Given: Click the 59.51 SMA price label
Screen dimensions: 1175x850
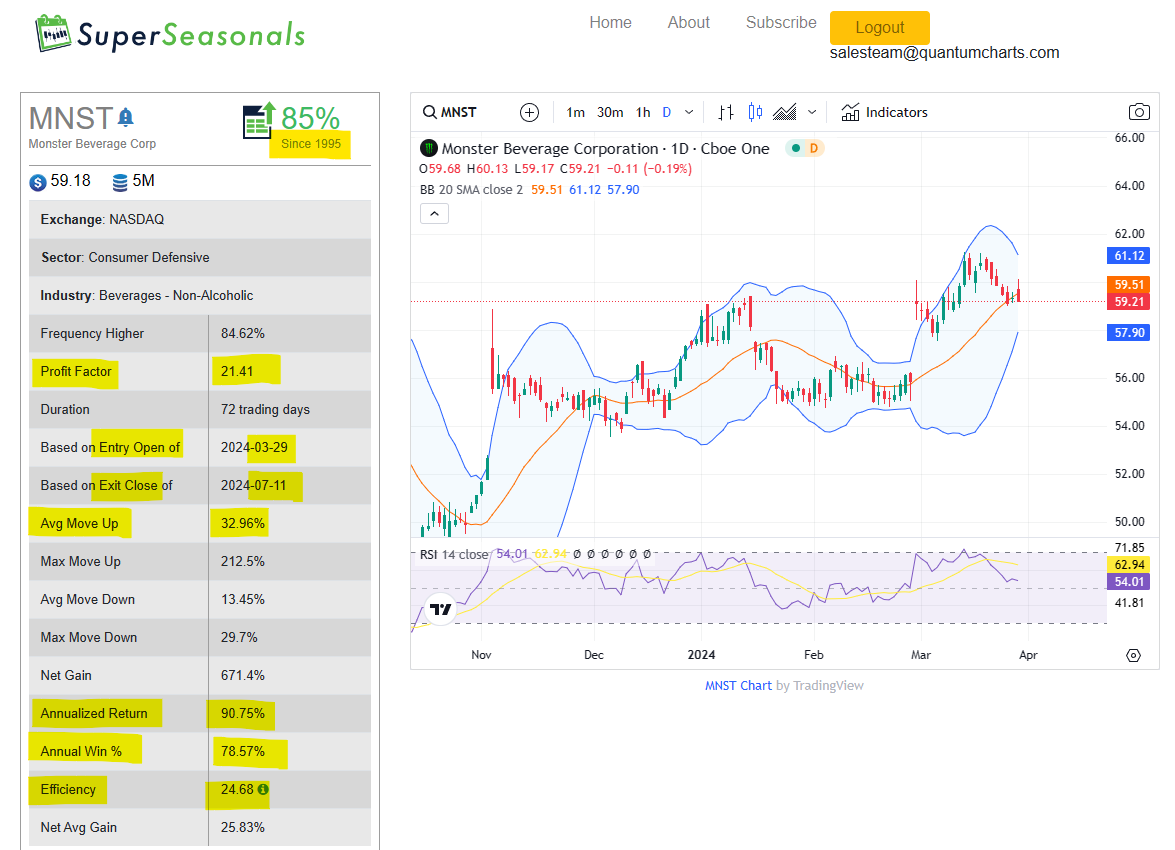Looking at the screenshot, I should click(1129, 285).
